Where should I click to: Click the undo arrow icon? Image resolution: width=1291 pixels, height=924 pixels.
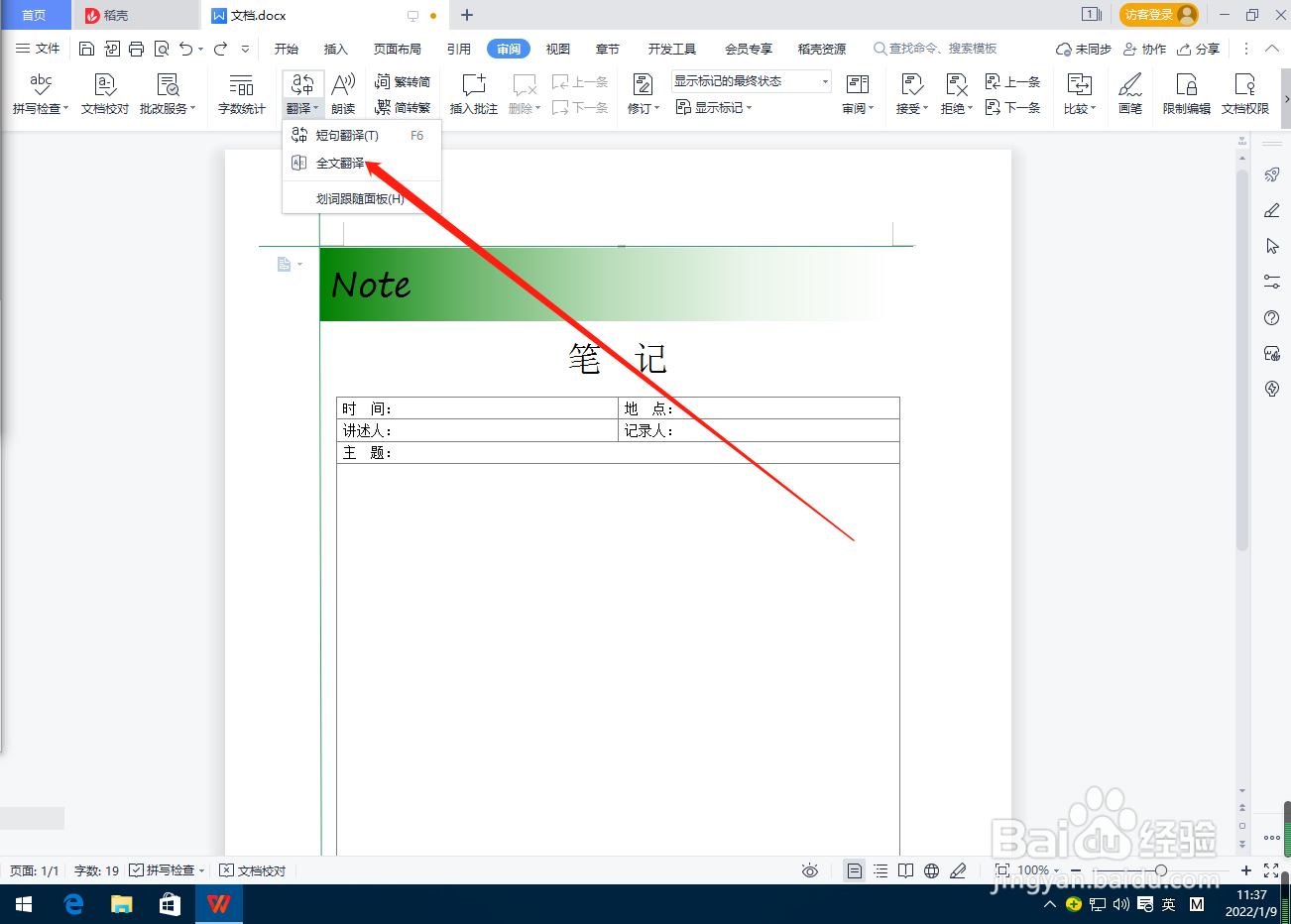185,49
